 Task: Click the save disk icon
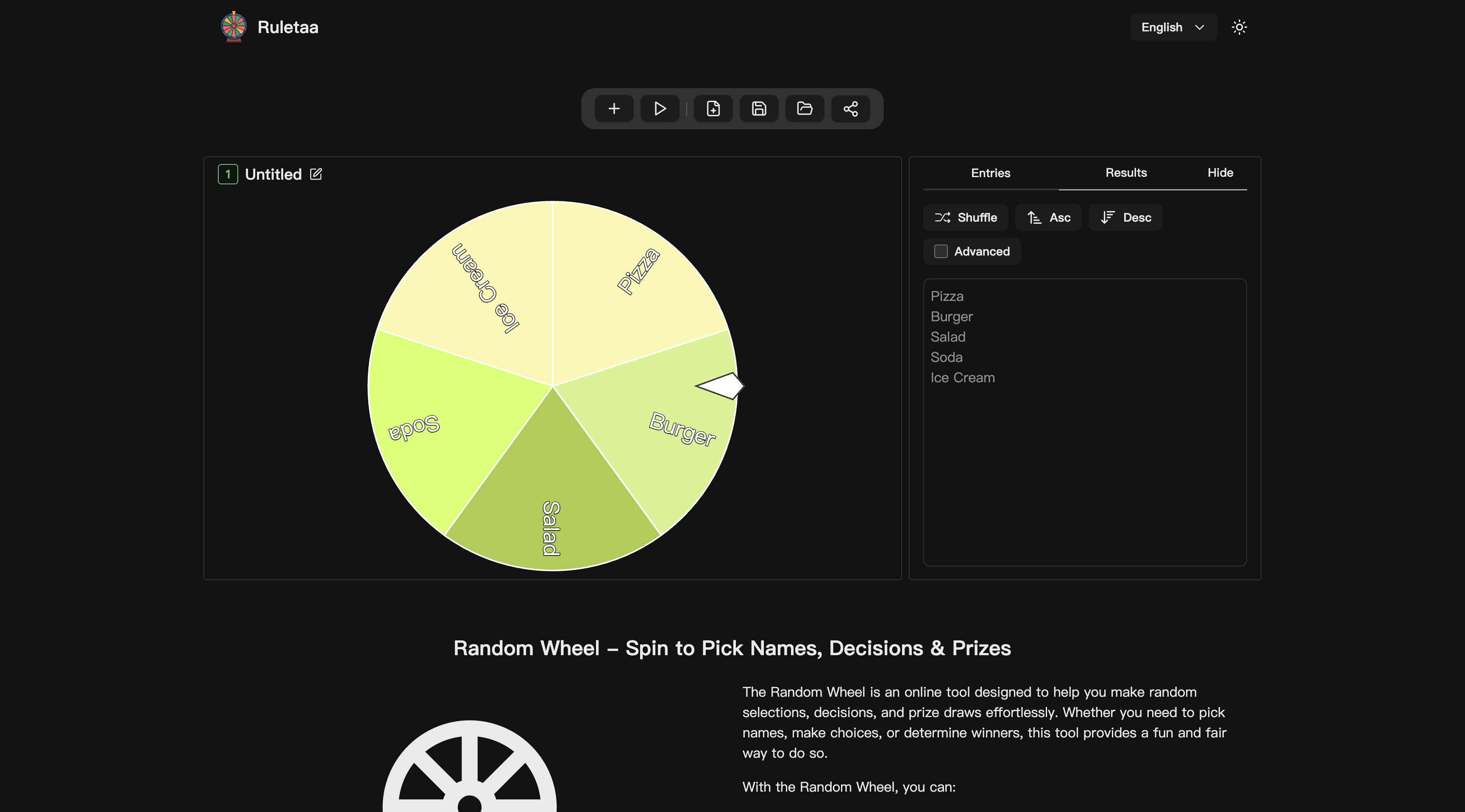(x=759, y=108)
